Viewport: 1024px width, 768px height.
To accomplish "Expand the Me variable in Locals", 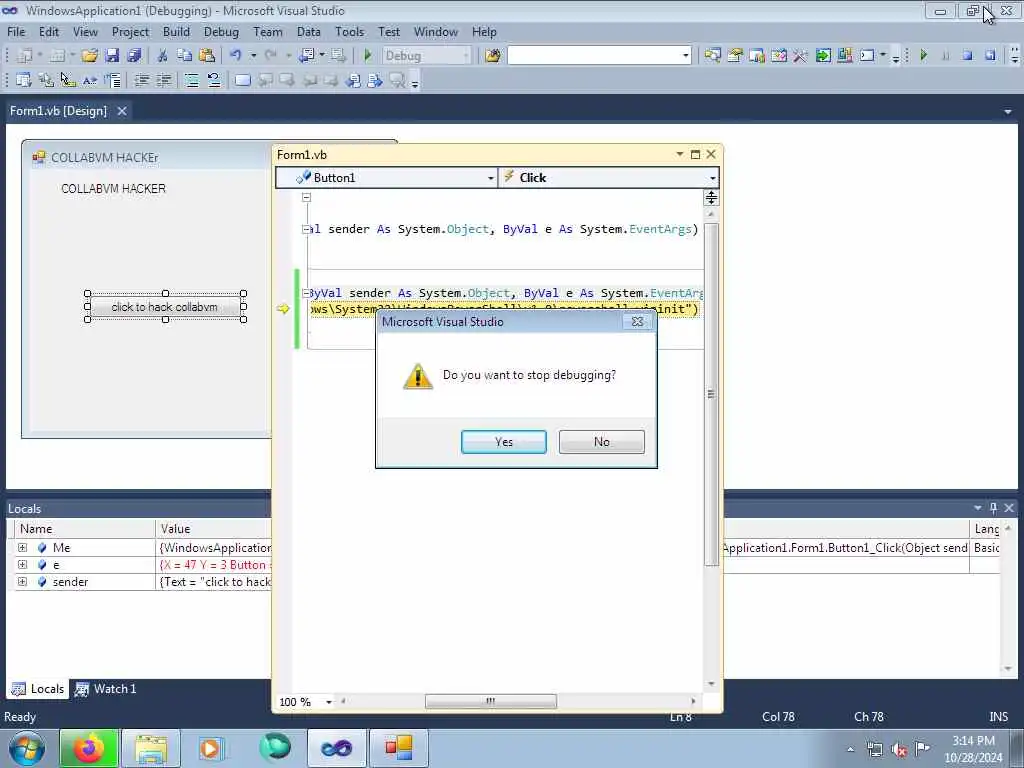I will [x=22, y=547].
